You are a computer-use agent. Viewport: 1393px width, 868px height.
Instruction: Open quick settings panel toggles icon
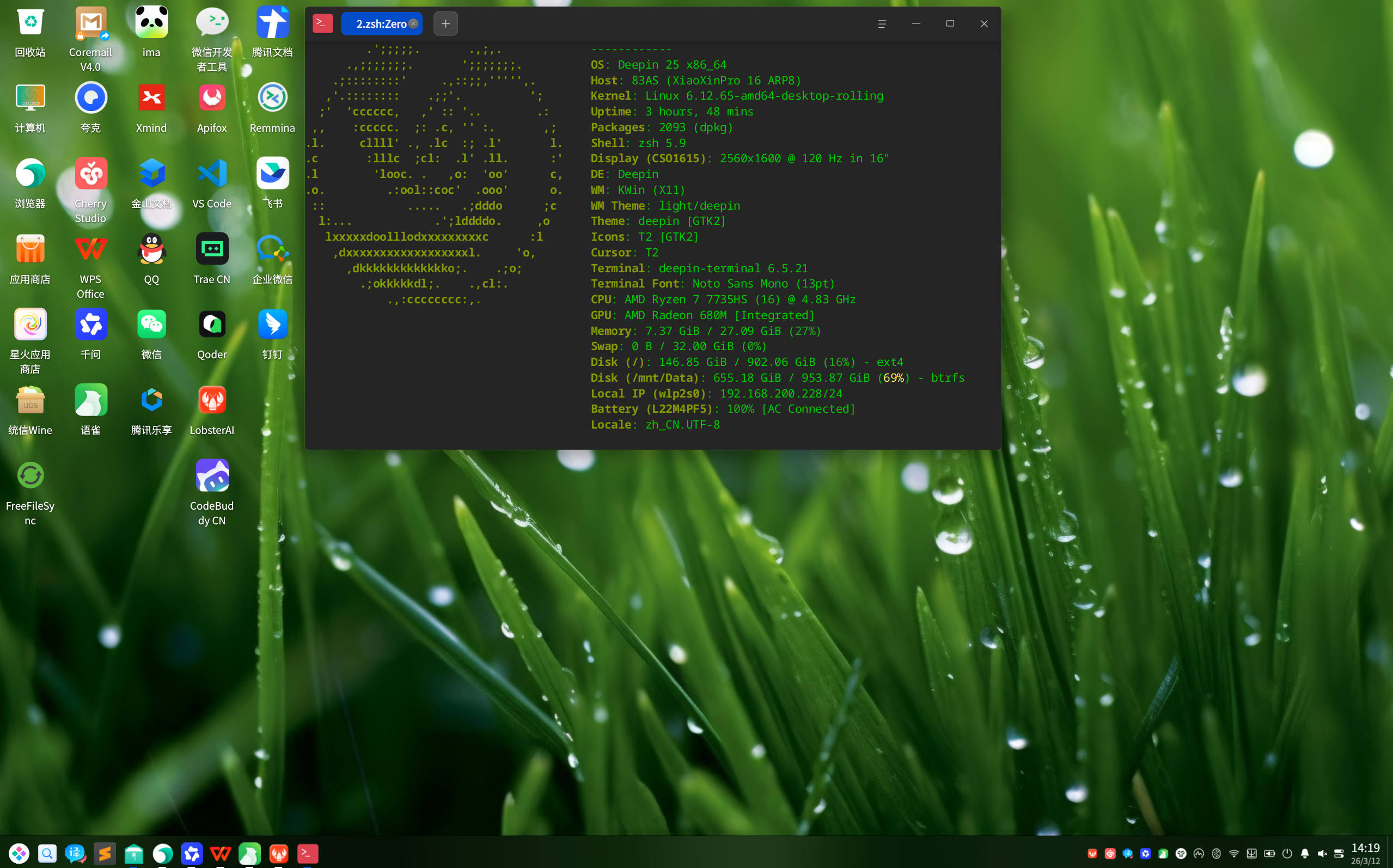point(1339,853)
